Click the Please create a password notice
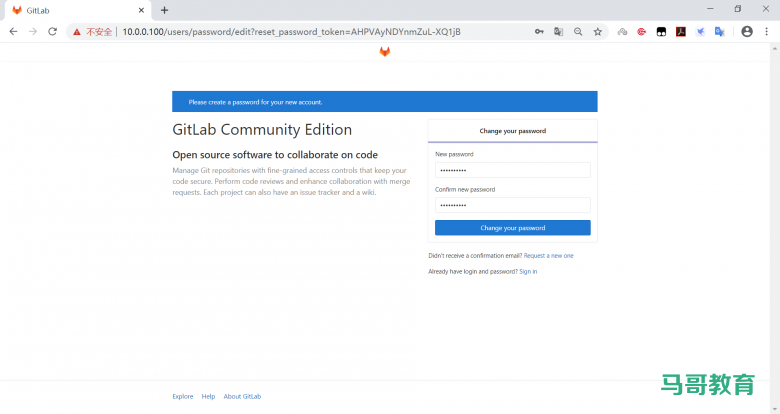 385,102
